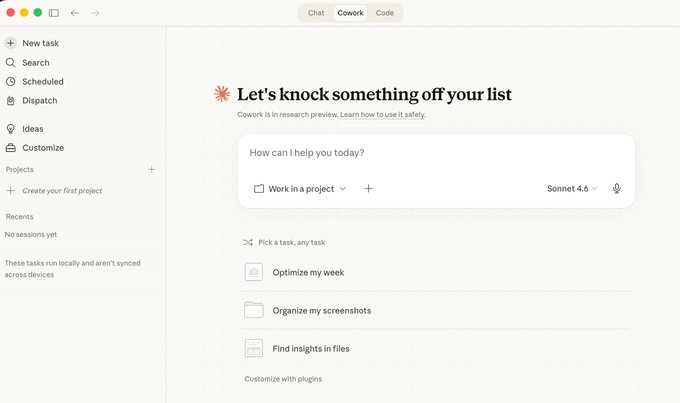The height and width of the screenshot is (403, 680).
Task: Open the Ideas section
Action: coord(33,129)
